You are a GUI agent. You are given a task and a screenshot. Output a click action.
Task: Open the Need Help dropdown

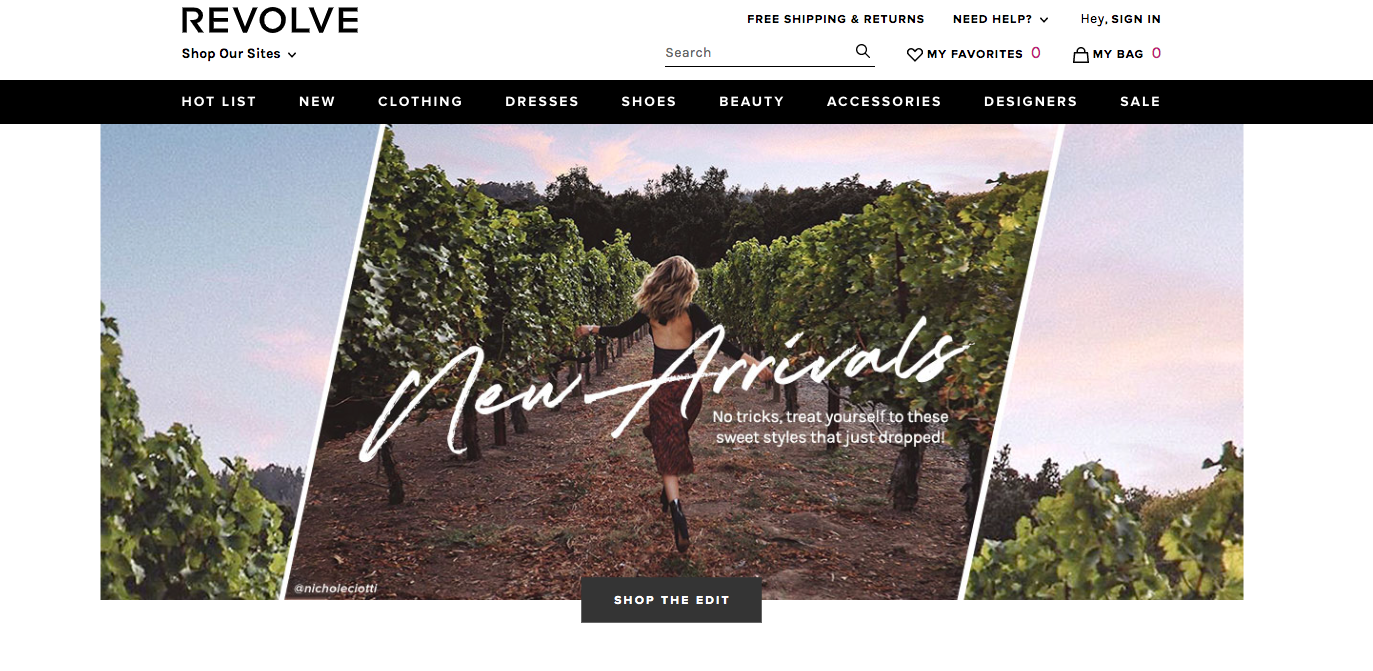1000,19
